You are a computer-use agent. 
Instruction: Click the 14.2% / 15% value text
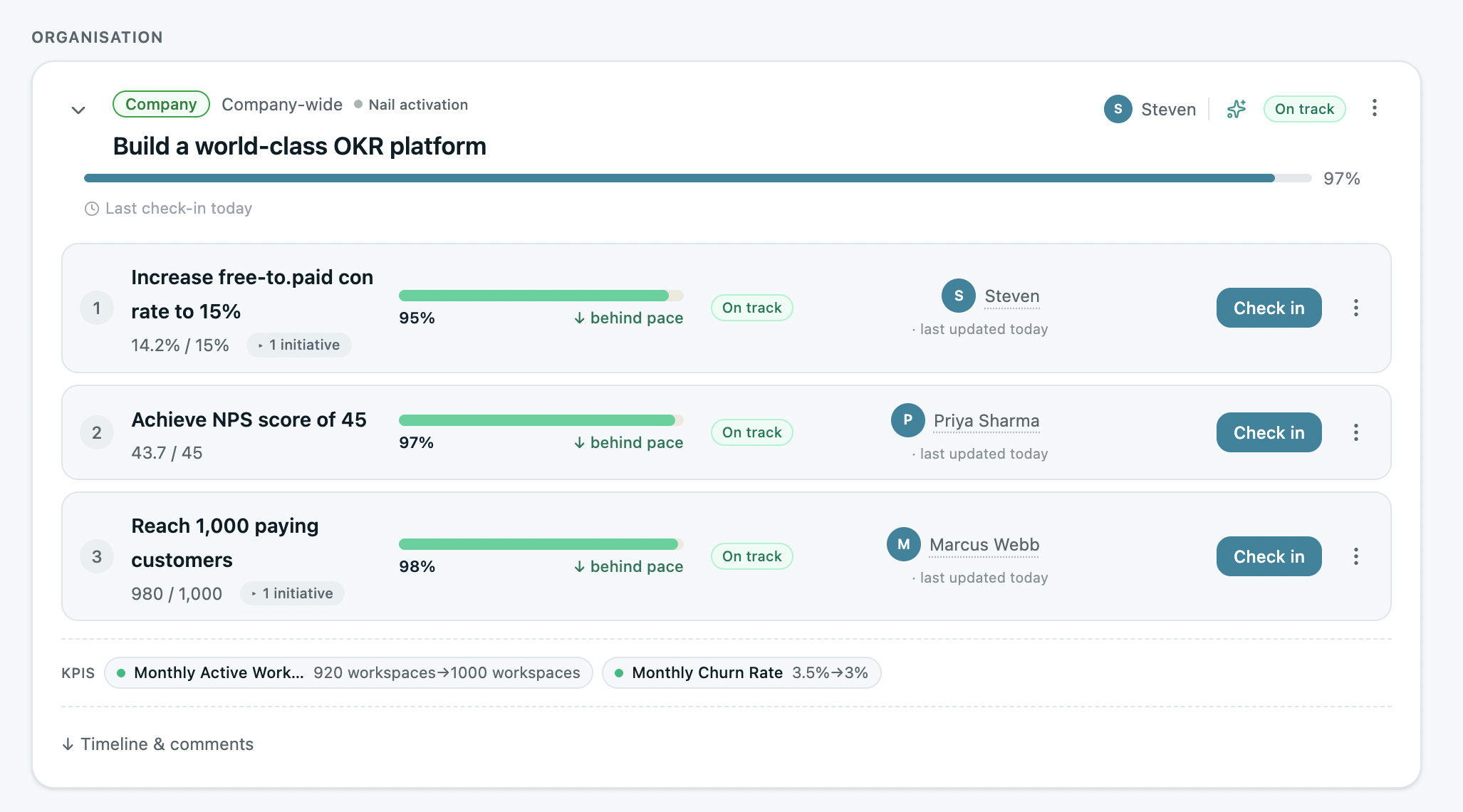pos(180,345)
